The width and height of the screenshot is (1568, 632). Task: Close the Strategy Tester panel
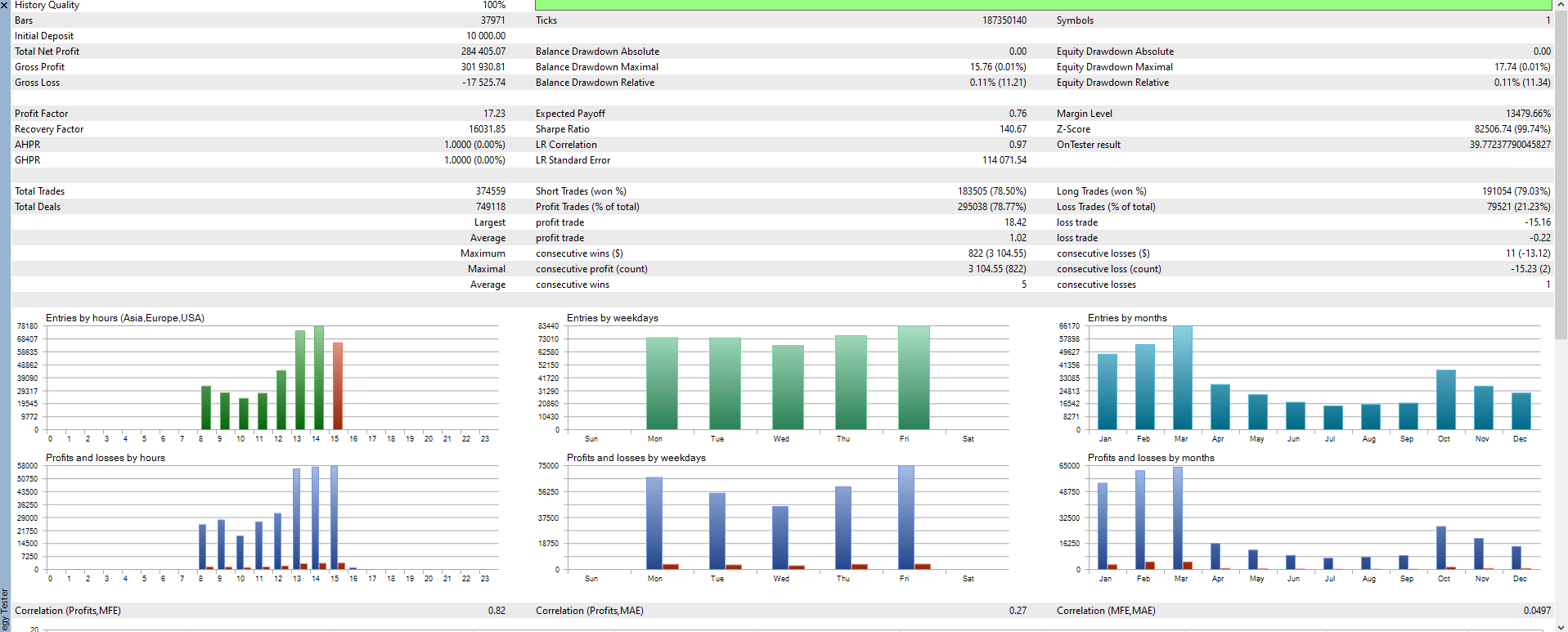pyautogui.click(x=5, y=5)
